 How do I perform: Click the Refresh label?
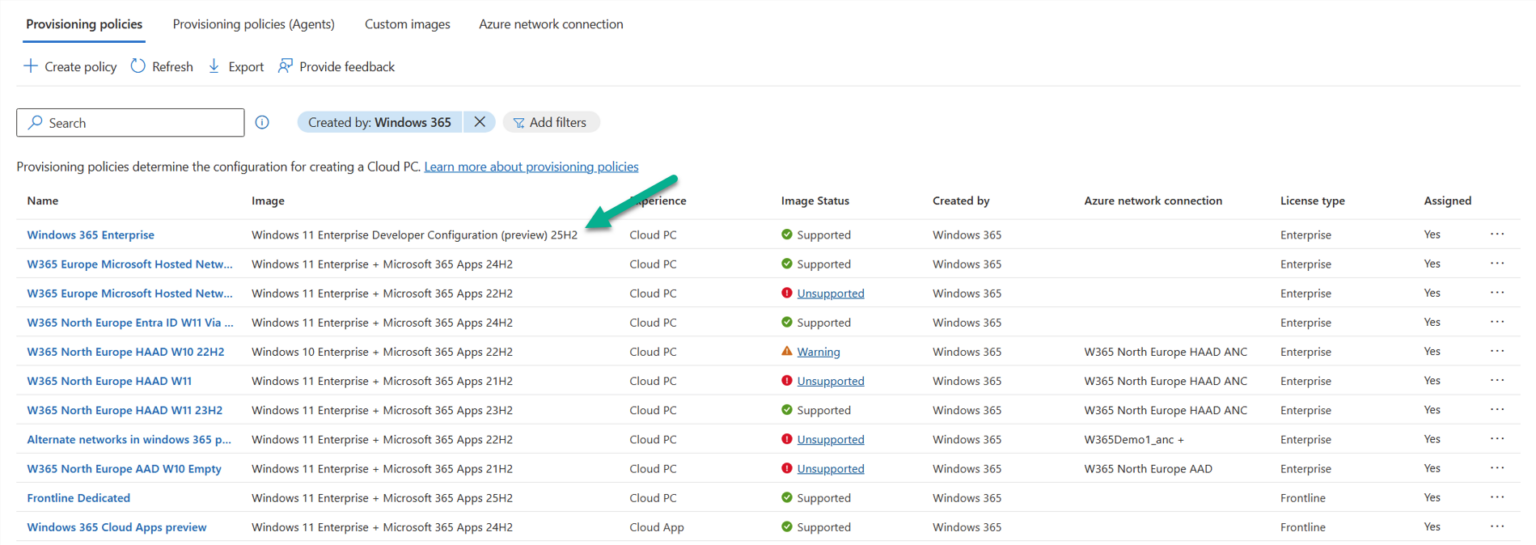[x=173, y=67]
